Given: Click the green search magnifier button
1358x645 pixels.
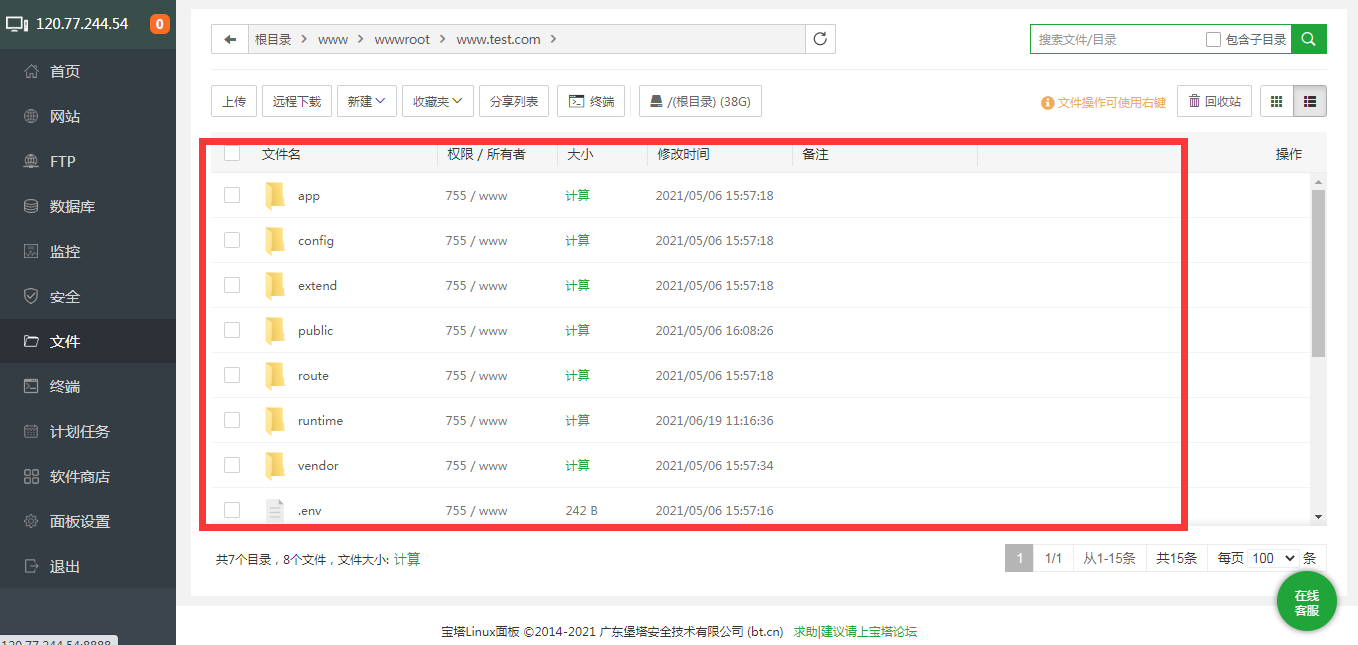Looking at the screenshot, I should (1308, 39).
